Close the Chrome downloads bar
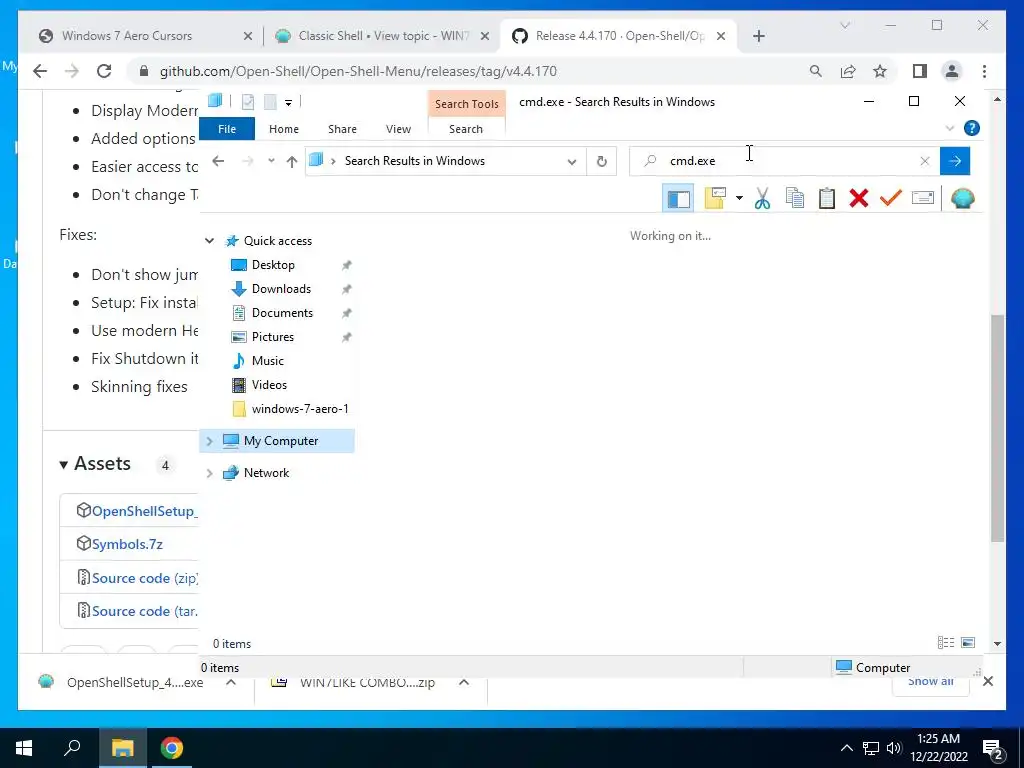 [x=988, y=681]
